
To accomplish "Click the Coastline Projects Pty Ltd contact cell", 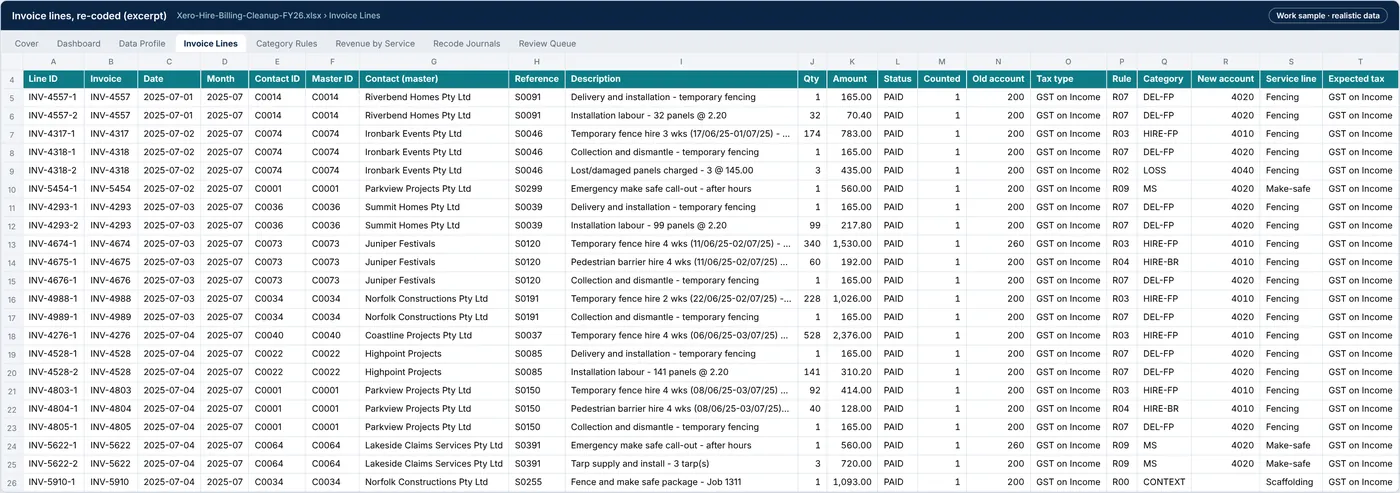I will [x=434, y=336].
